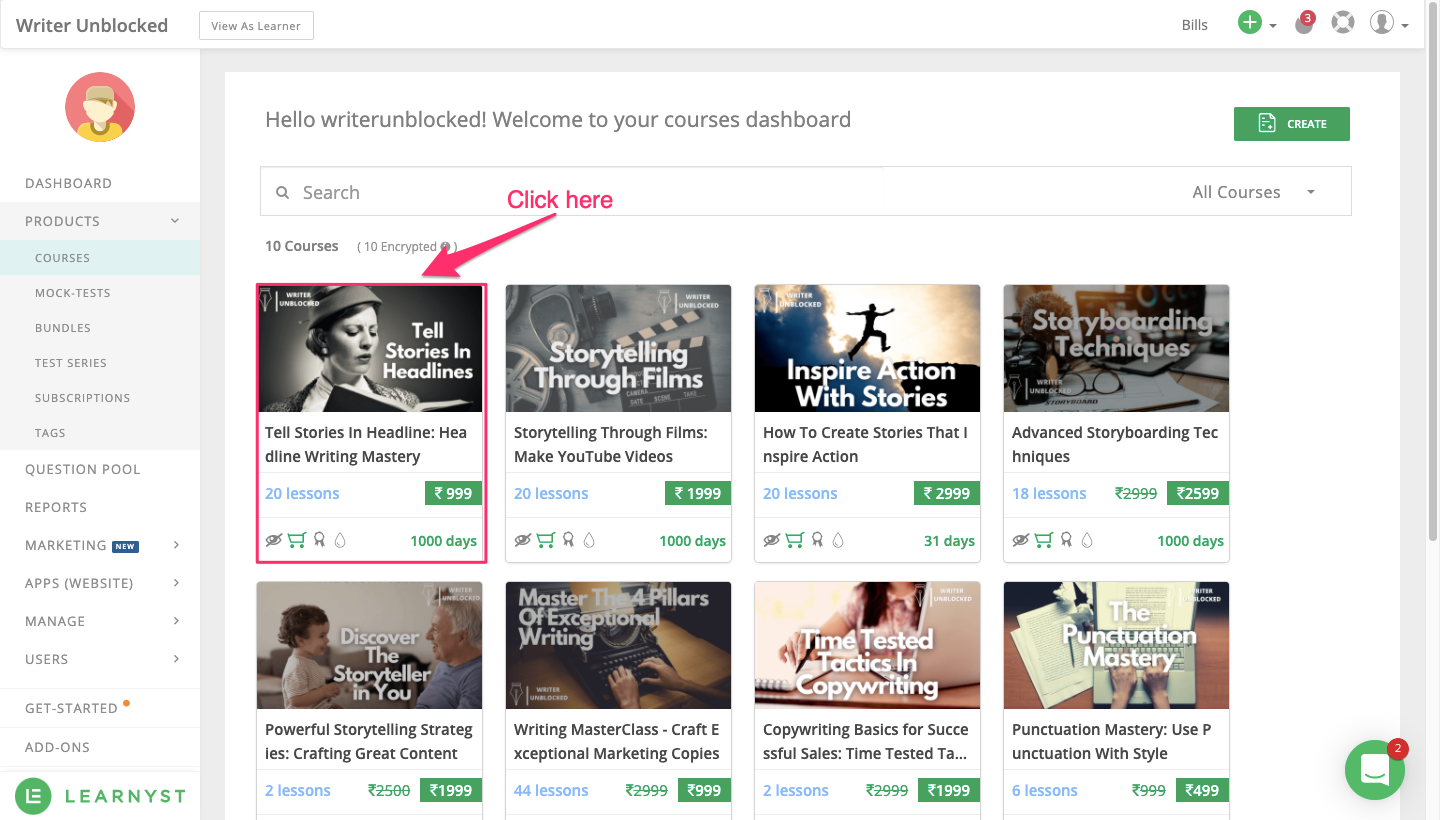Click the encrypted info question icon
This screenshot has height=820, width=1440.
click(446, 246)
